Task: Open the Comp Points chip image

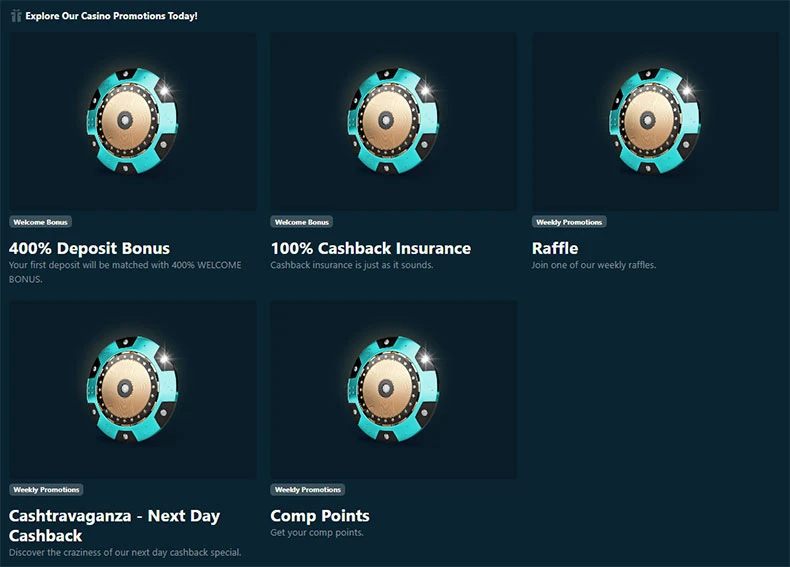Action: tap(393, 390)
